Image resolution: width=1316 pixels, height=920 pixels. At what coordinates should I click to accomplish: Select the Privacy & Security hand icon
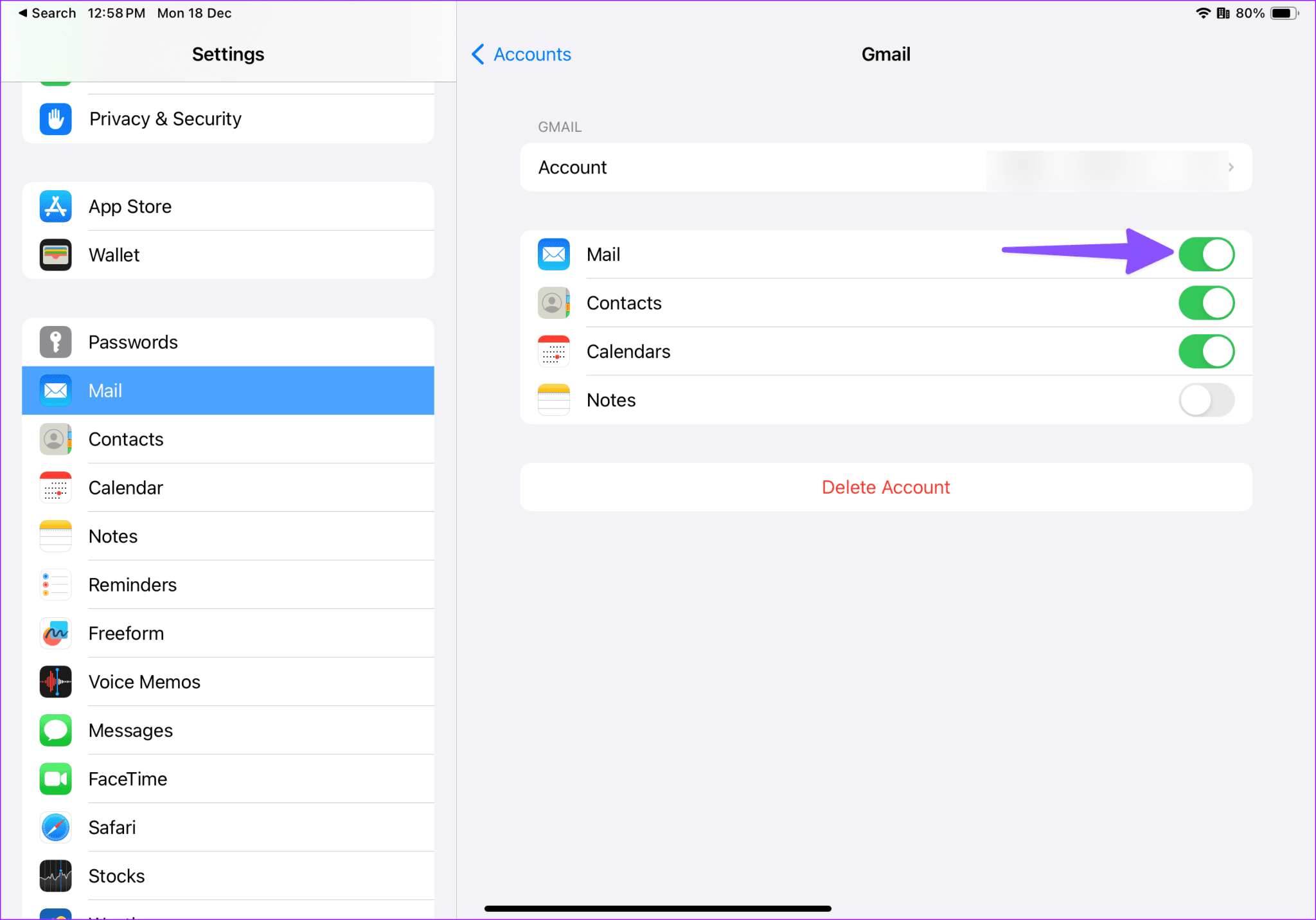click(x=55, y=118)
